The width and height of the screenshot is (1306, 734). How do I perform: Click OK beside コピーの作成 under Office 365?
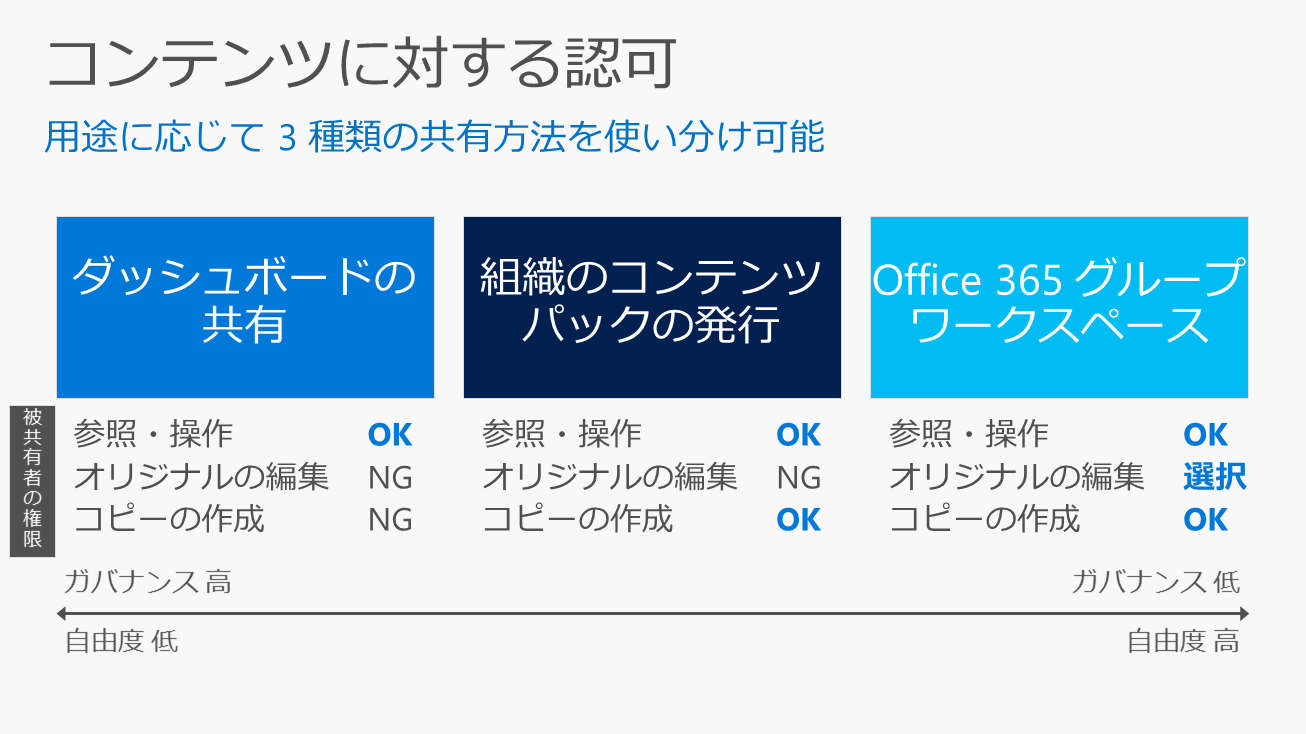pyautogui.click(x=1205, y=520)
